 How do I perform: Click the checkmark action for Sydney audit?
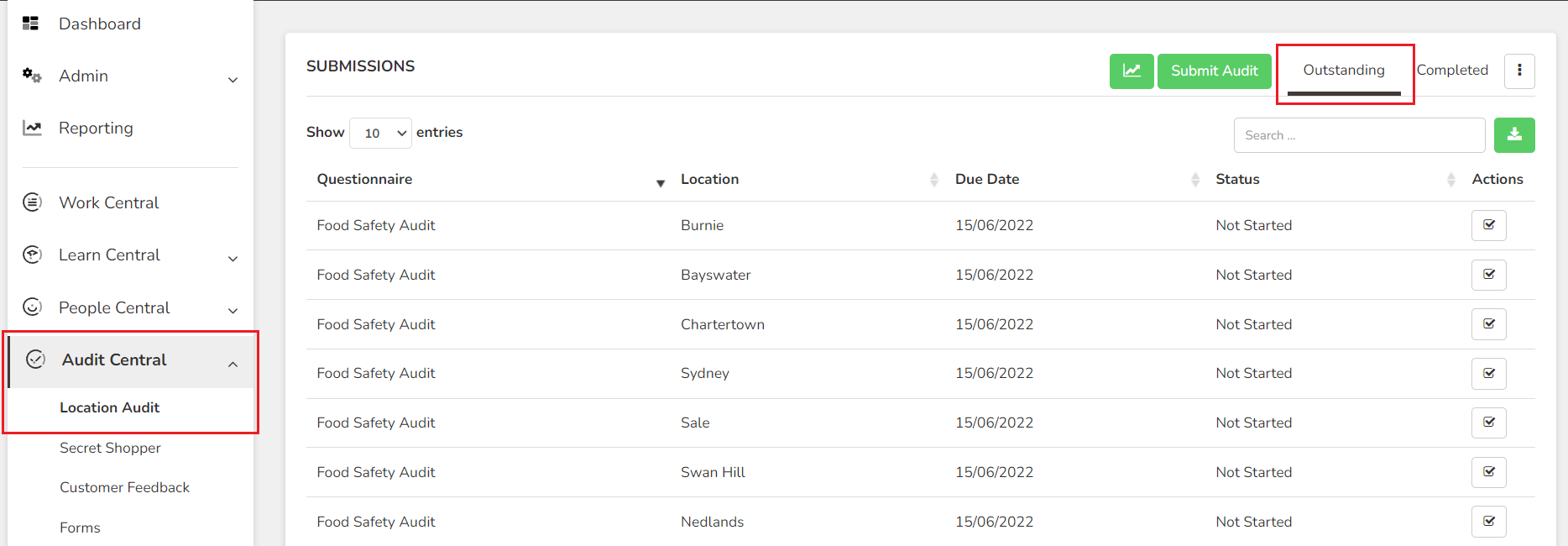coord(1489,374)
